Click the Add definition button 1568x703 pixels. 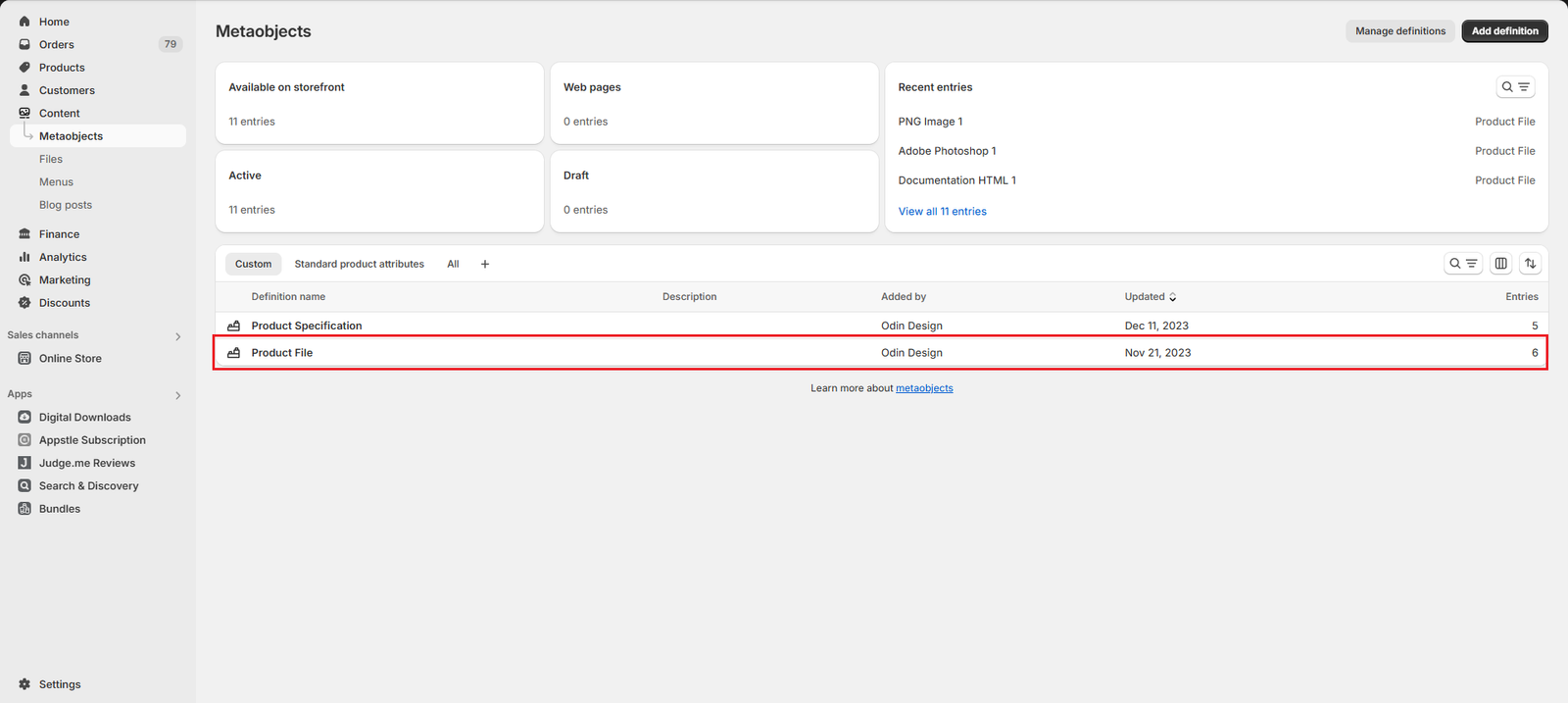[x=1504, y=31]
